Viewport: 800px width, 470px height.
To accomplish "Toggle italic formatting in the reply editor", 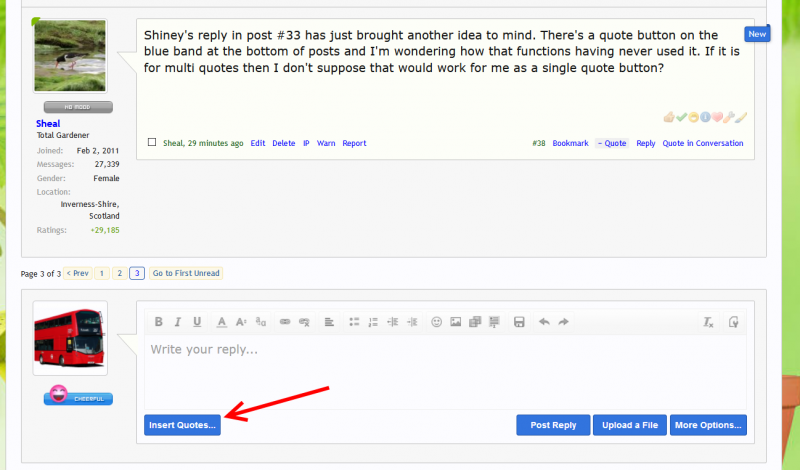I will pyautogui.click(x=177, y=322).
